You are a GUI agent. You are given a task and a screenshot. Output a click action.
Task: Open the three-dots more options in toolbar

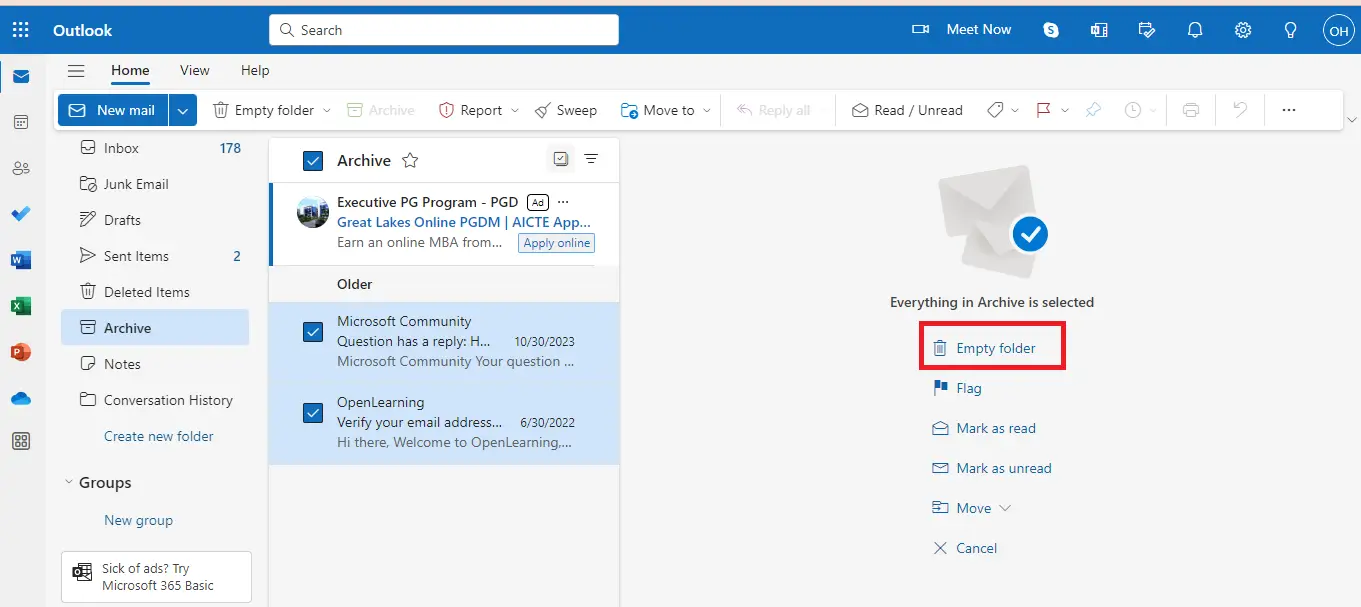pos(1289,110)
